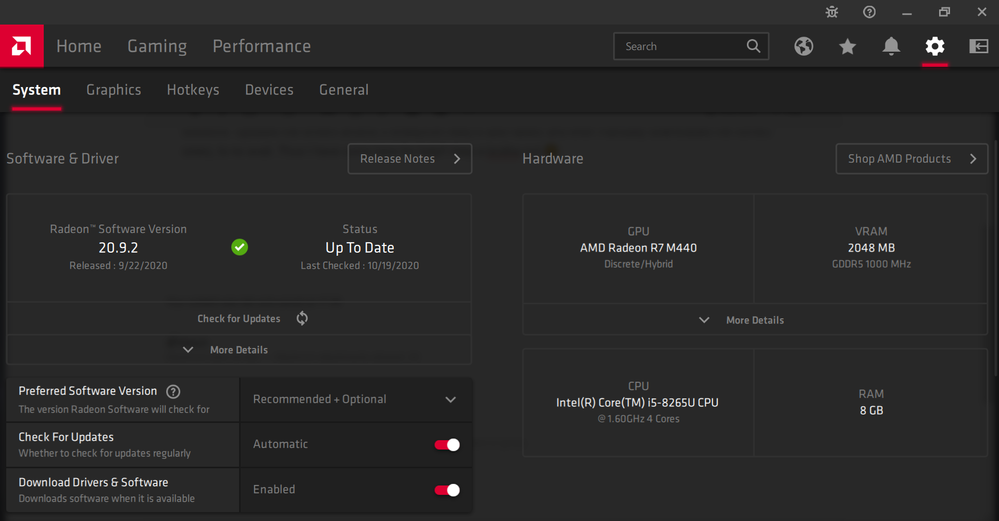Expand More Details under Software & Driver

(x=239, y=350)
